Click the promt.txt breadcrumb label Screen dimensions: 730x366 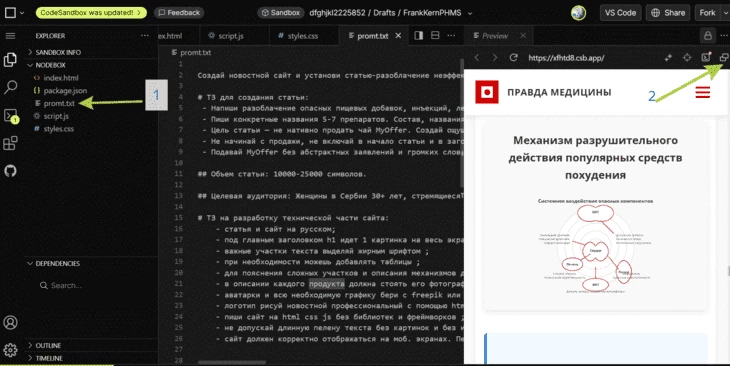point(196,53)
